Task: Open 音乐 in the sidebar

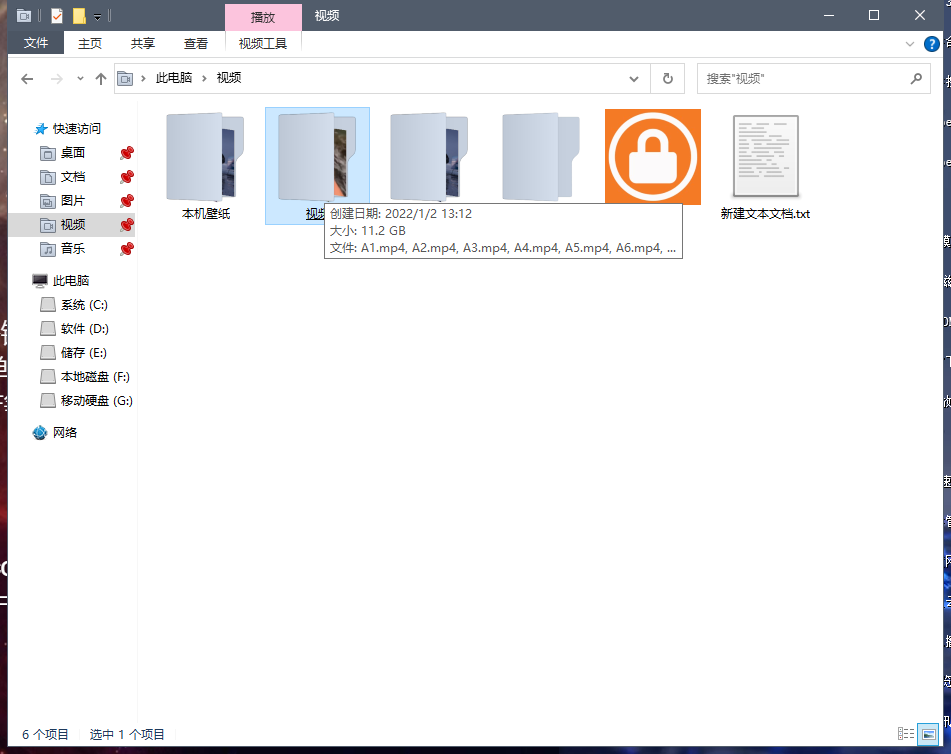Action: (72, 249)
